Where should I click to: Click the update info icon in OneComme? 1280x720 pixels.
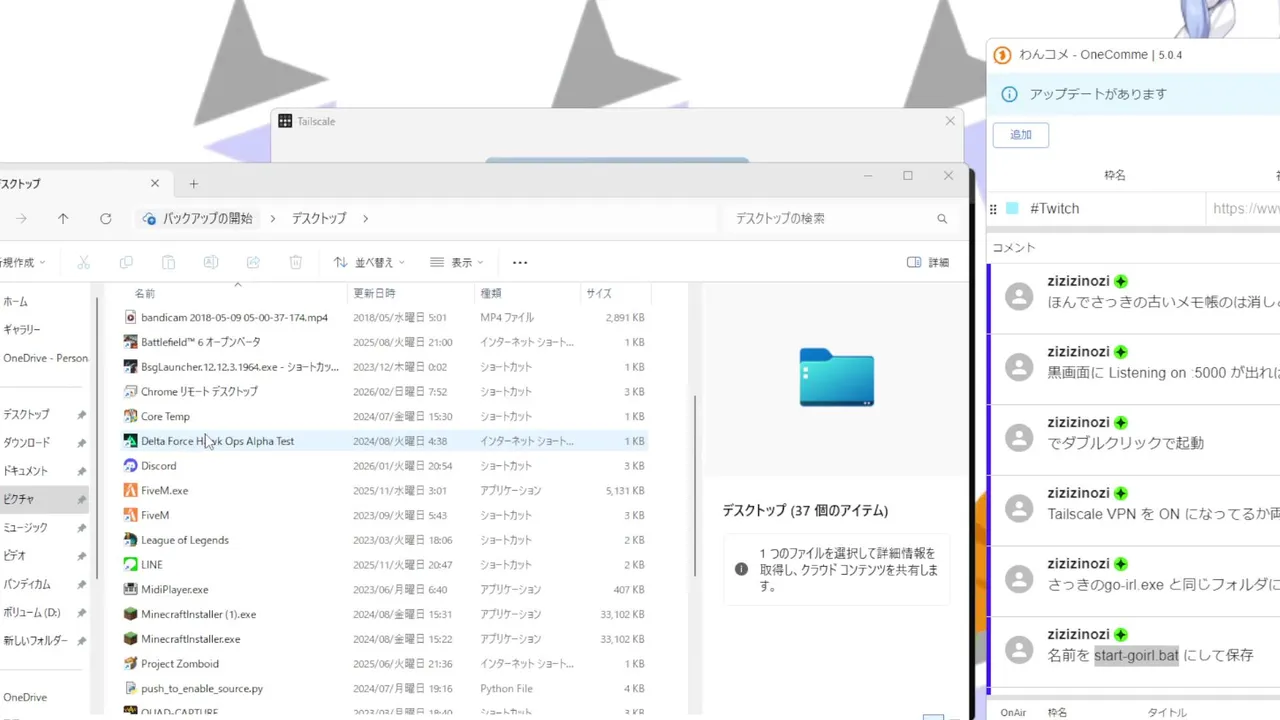coord(1010,94)
